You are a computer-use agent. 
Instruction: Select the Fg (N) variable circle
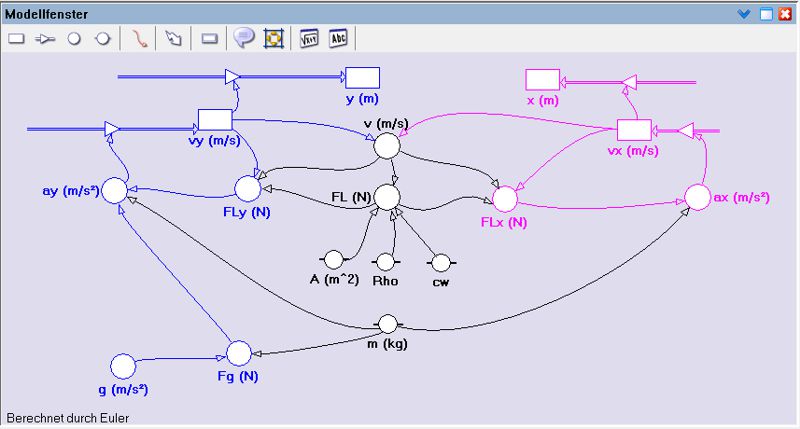(x=239, y=353)
